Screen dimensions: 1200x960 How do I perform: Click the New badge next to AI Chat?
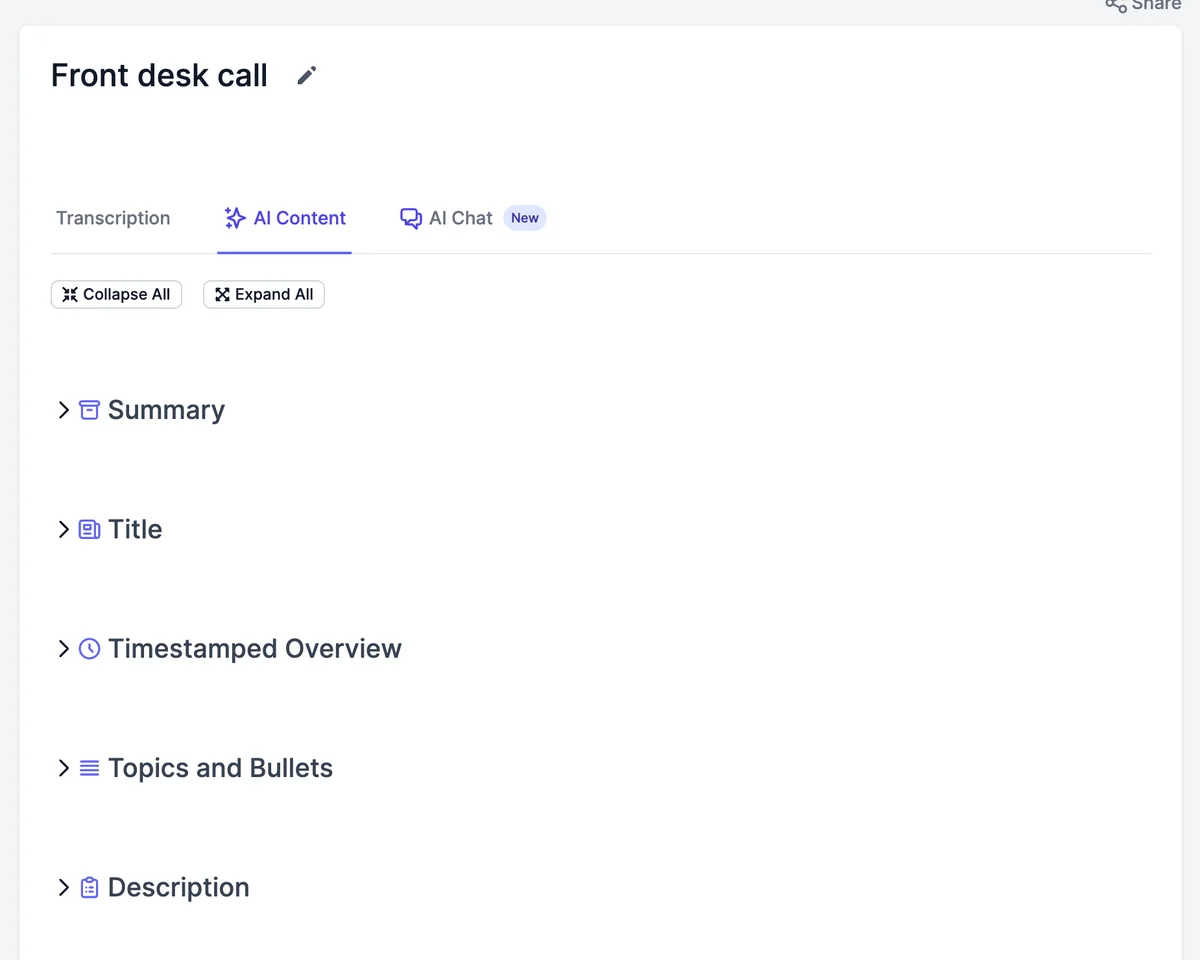click(x=525, y=218)
